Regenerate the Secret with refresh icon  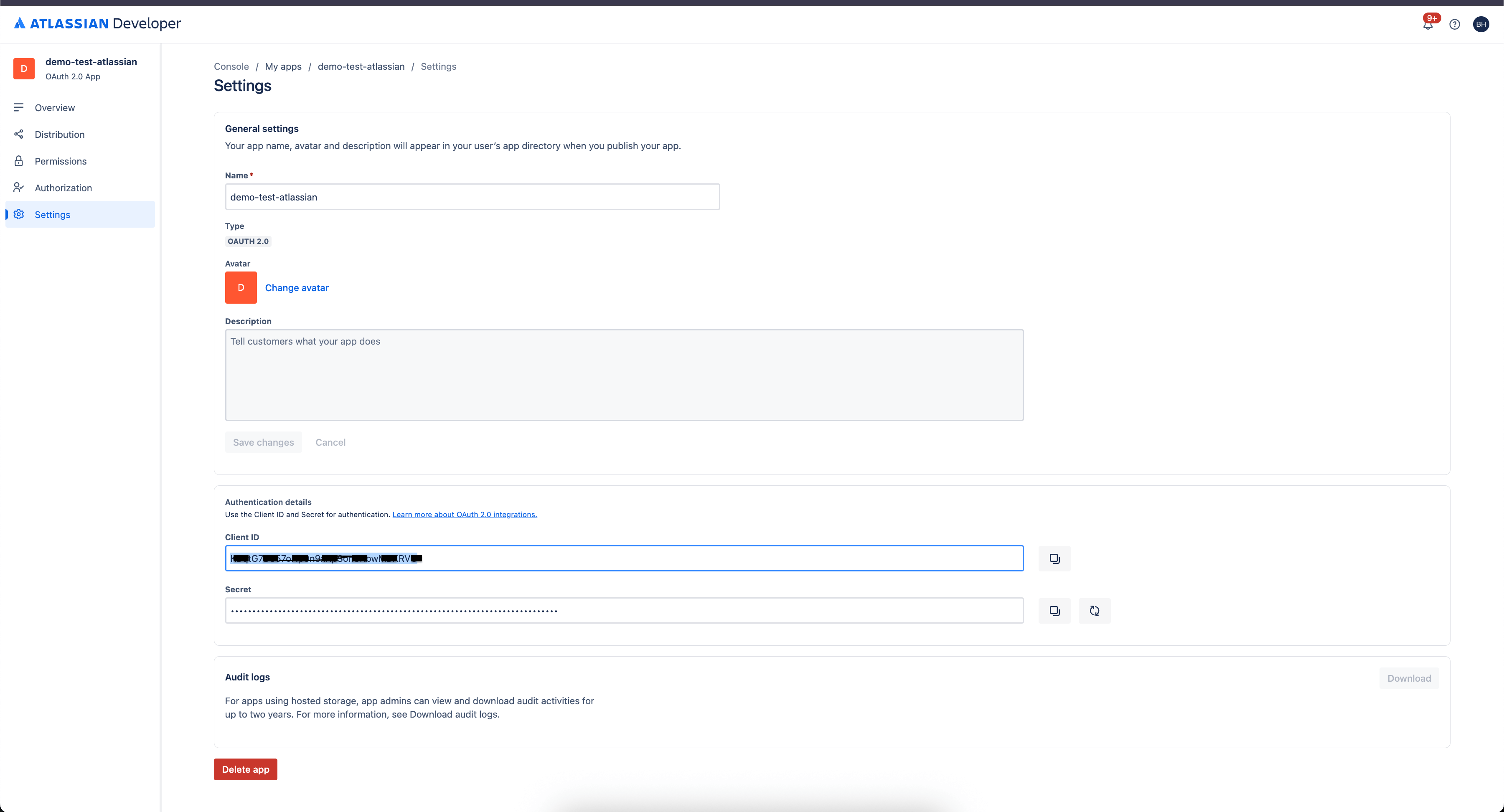coord(1094,611)
